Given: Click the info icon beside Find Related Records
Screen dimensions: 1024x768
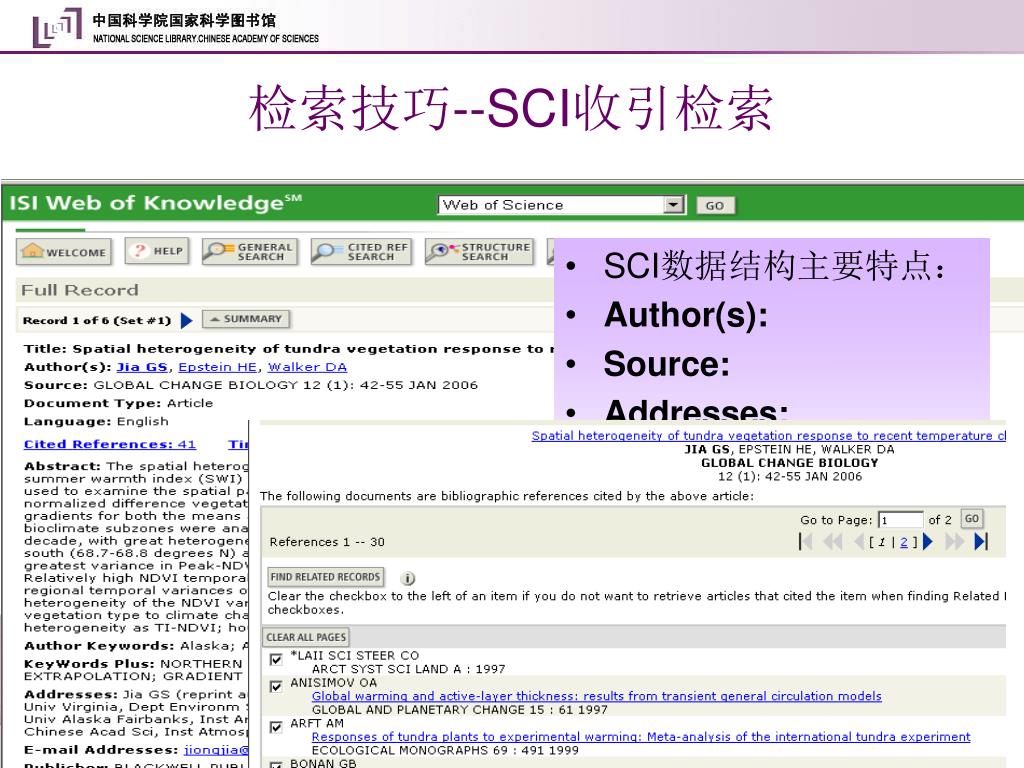Looking at the screenshot, I should pos(408,578).
